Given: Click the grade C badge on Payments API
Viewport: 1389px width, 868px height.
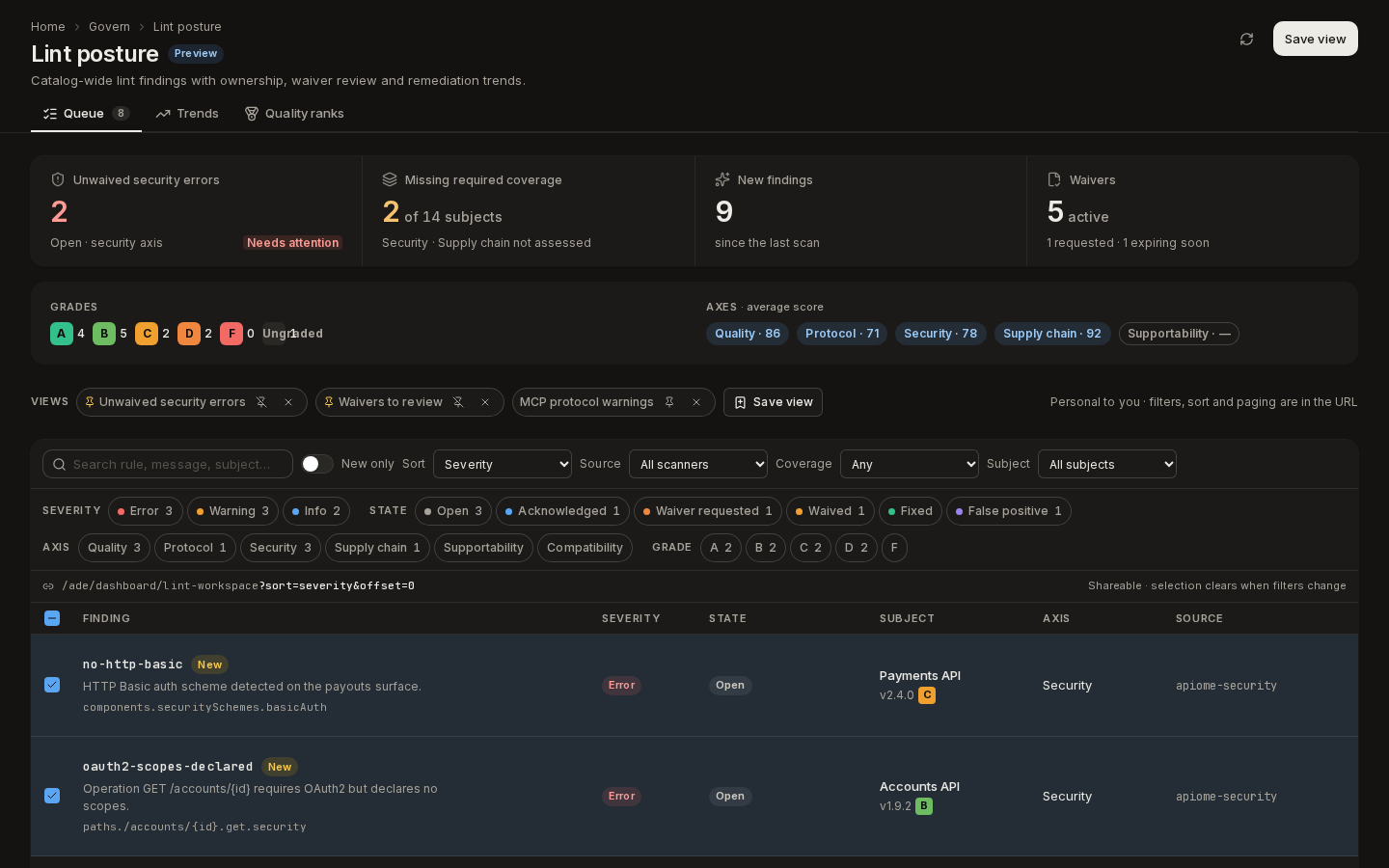Looking at the screenshot, I should coord(927,695).
